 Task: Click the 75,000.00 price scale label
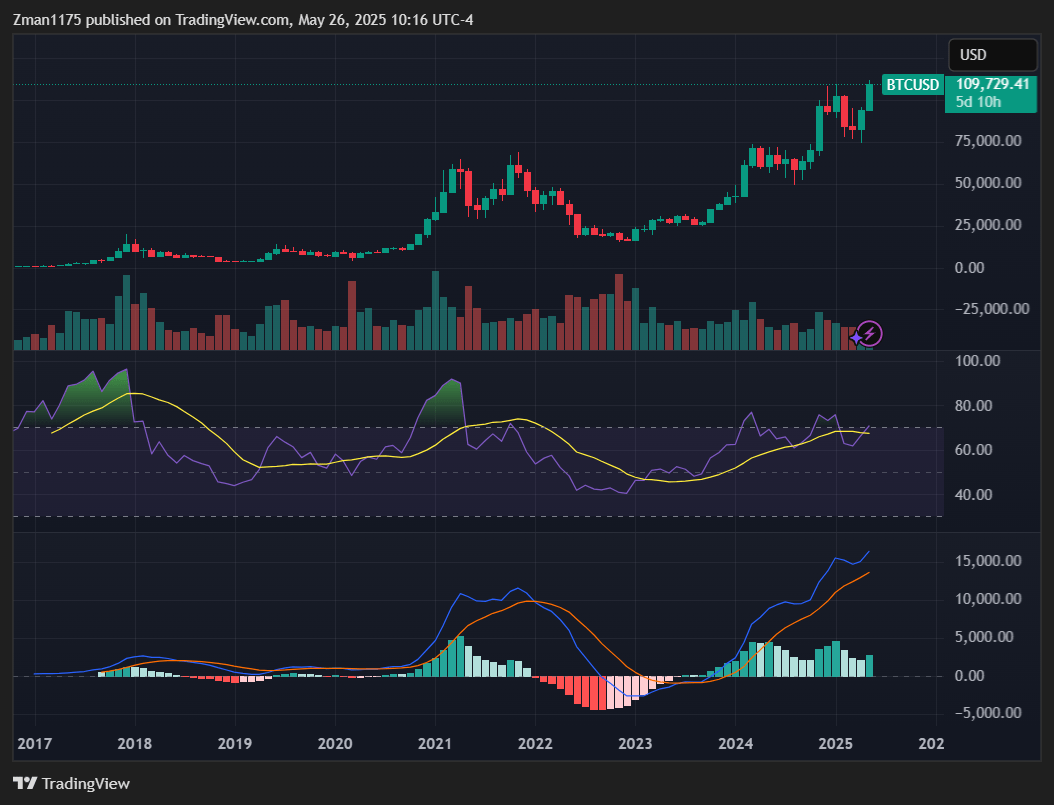pyautogui.click(x=988, y=140)
